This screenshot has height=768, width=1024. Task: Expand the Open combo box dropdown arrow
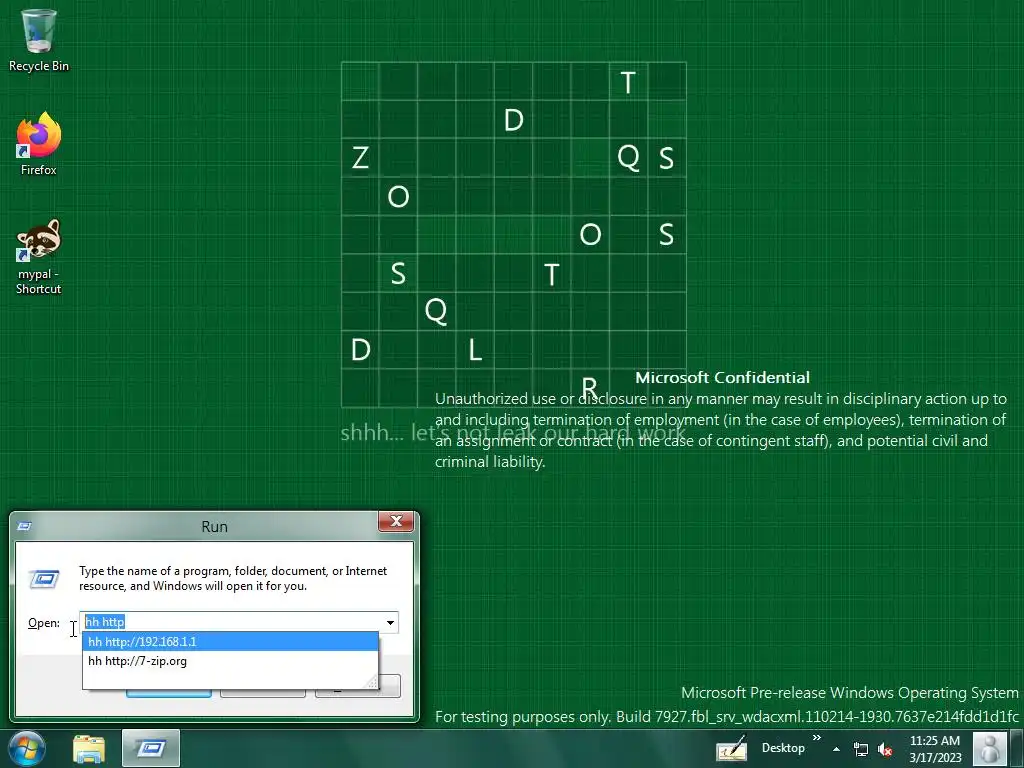[390, 622]
